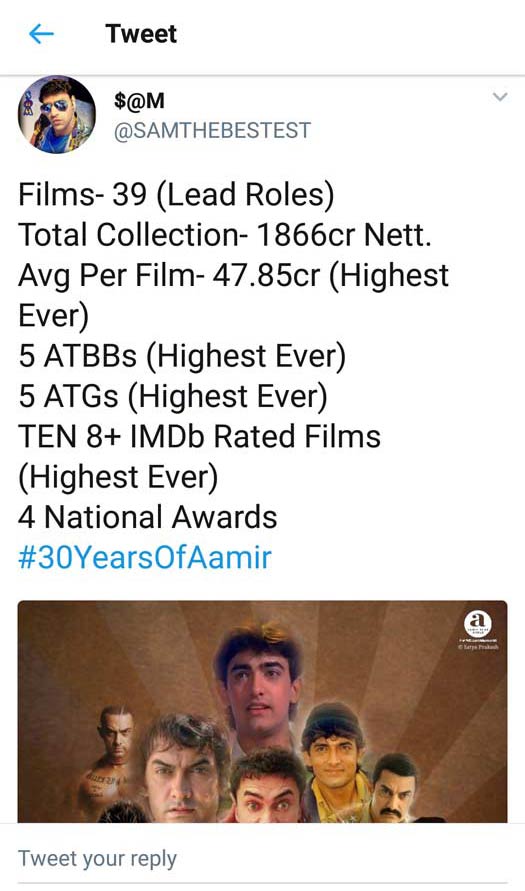Focus the 'Tweet your reply' field
525x891 pixels.
pyautogui.click(x=262, y=858)
